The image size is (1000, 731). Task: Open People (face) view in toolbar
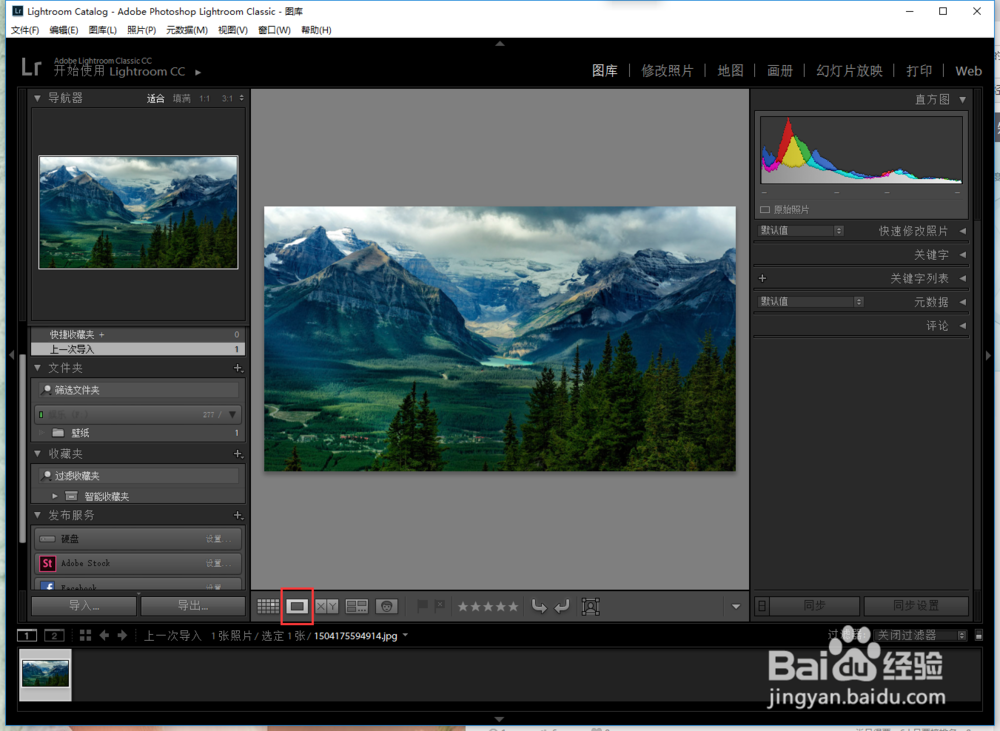[386, 606]
